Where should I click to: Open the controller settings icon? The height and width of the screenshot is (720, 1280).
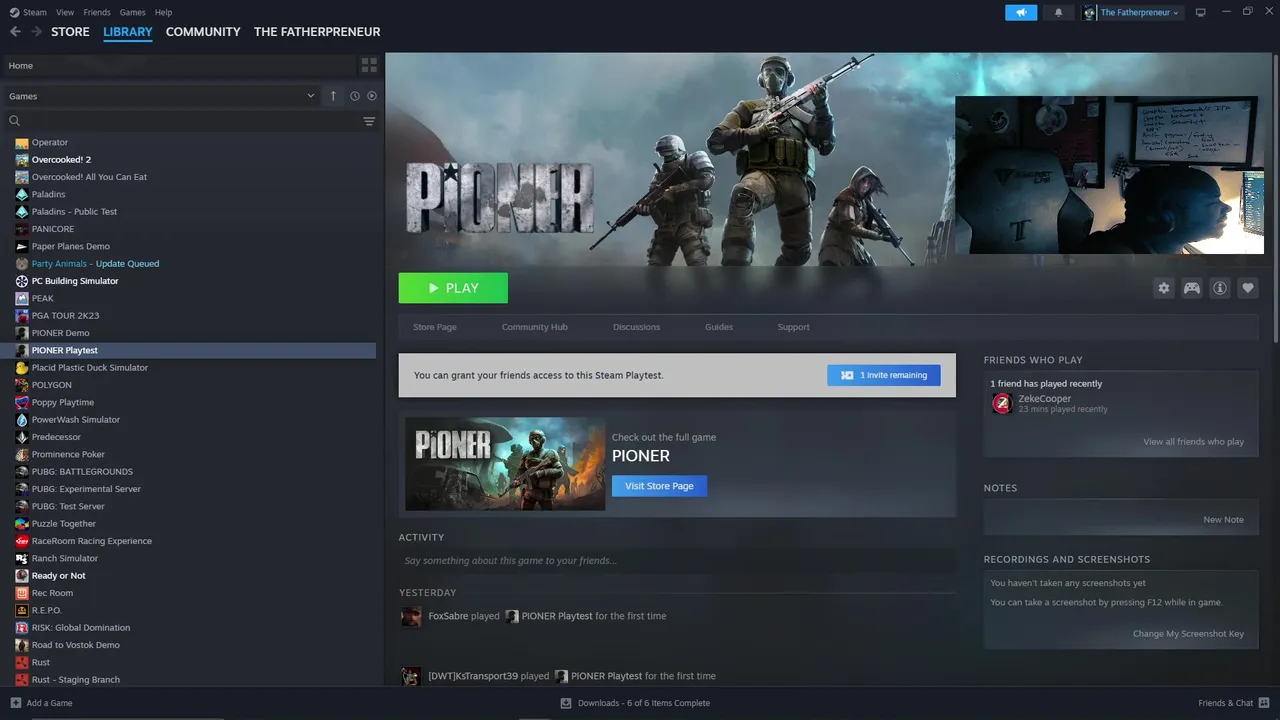pyautogui.click(x=1192, y=288)
